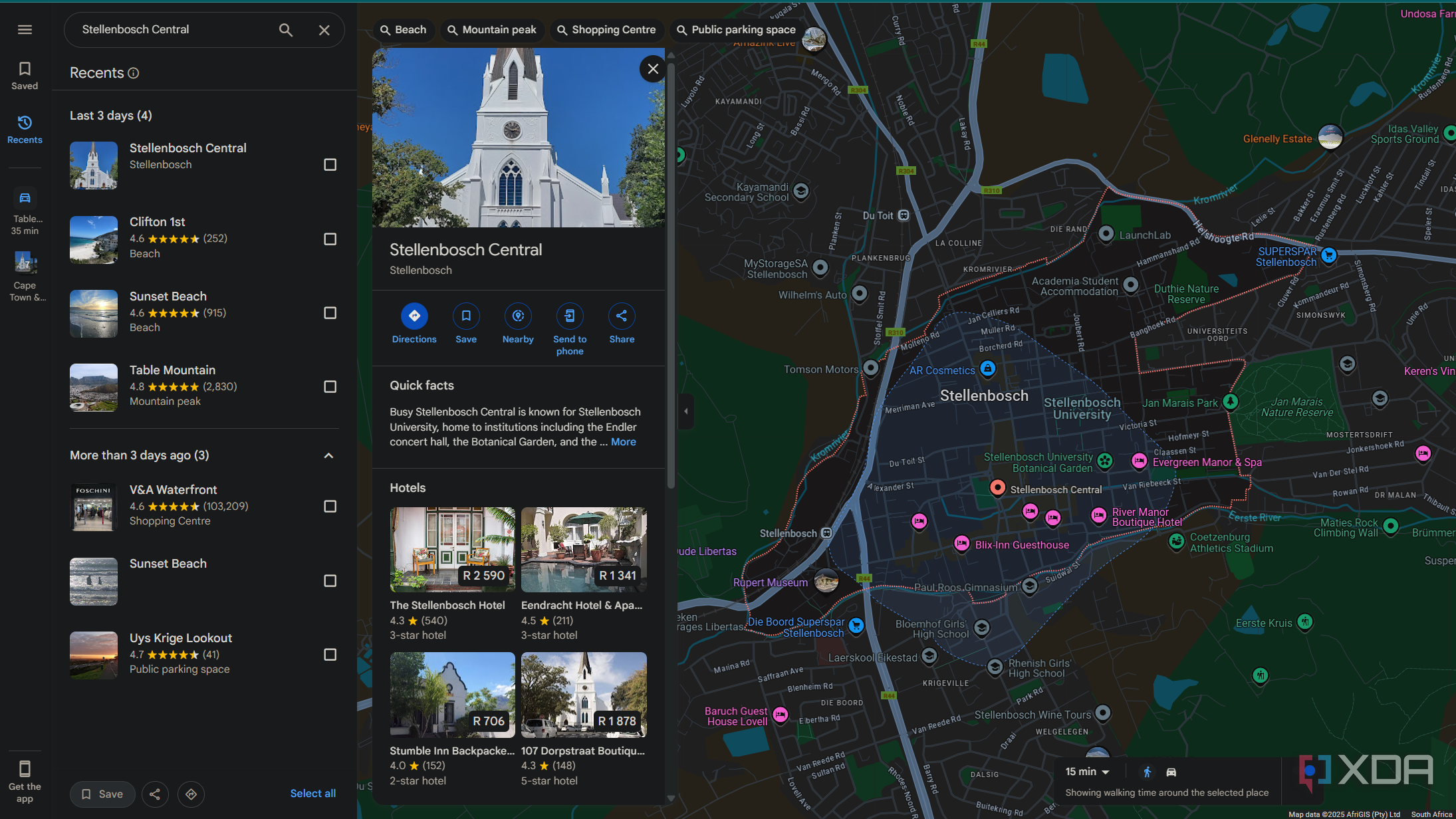The height and width of the screenshot is (819, 1456).
Task: Select walking travel mode icon
Action: click(1147, 772)
